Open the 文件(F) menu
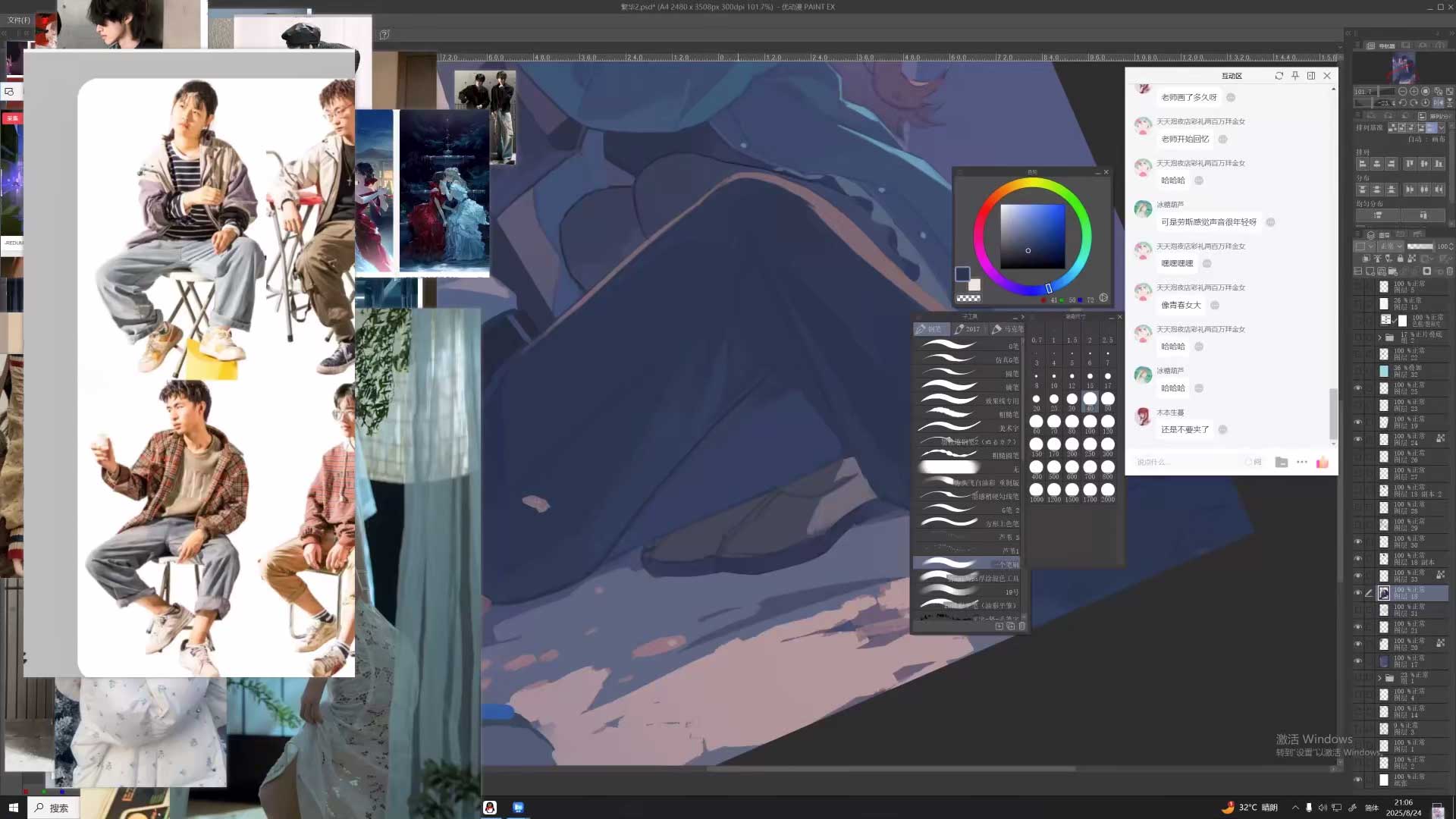The width and height of the screenshot is (1456, 819). tap(19, 20)
